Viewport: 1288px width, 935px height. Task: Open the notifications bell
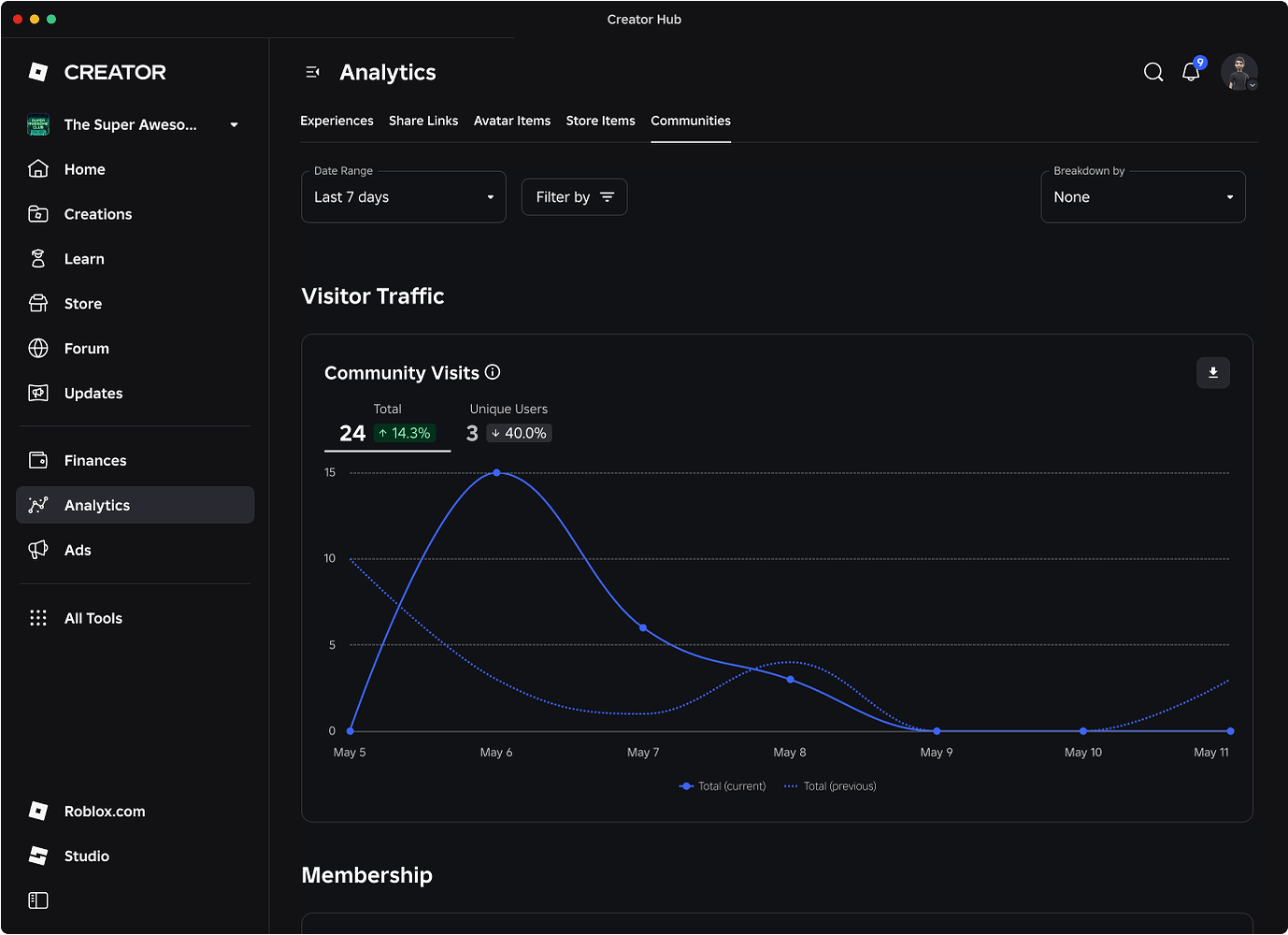tap(1192, 71)
